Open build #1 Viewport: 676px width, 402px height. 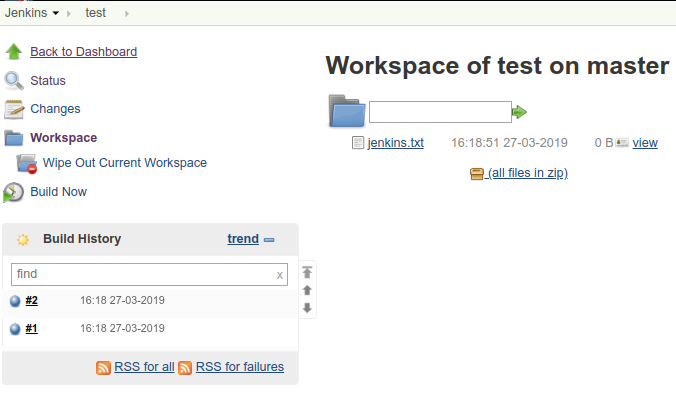pos(31,329)
